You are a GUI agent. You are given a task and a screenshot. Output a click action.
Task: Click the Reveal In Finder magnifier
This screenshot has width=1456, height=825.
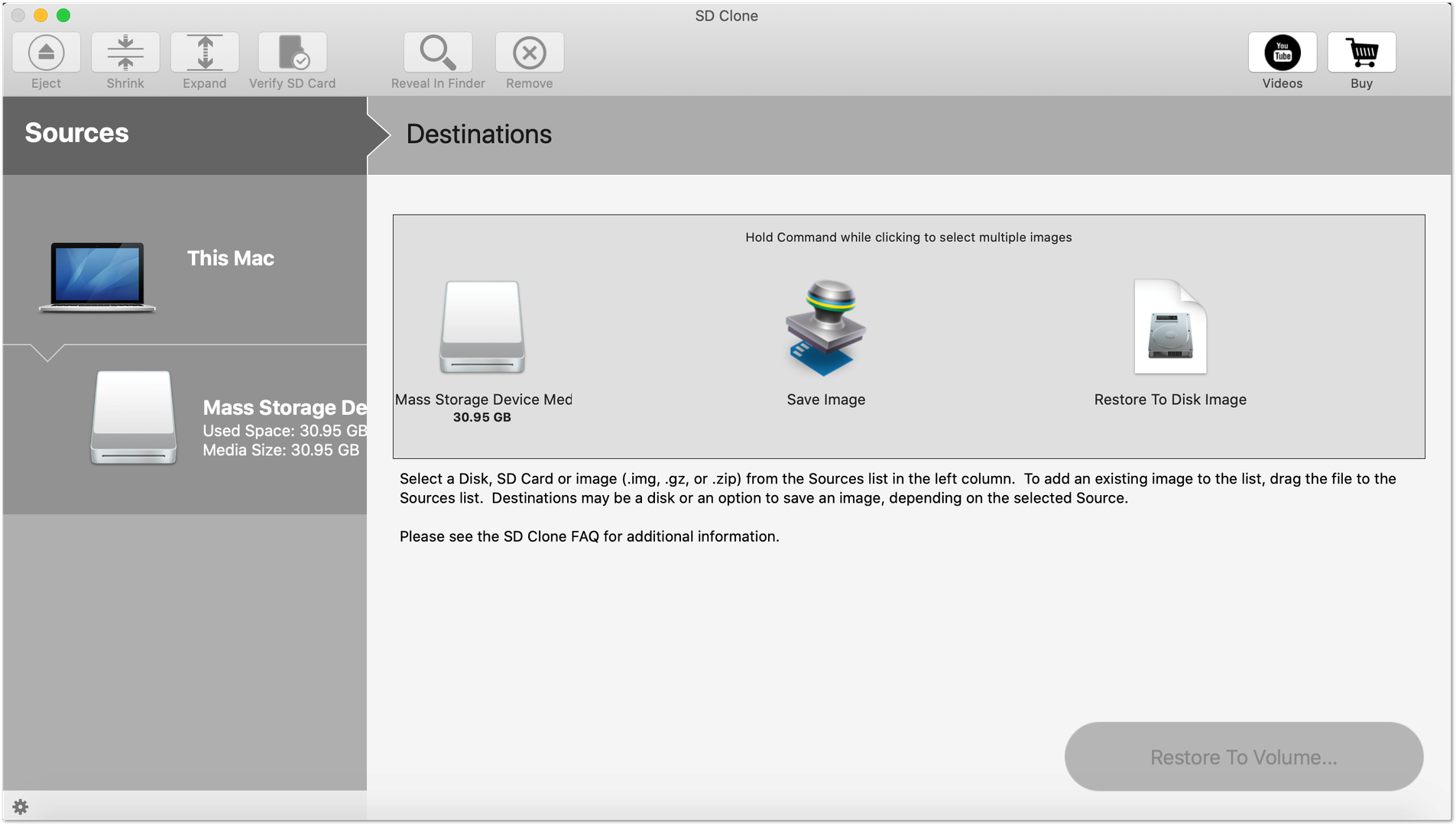tap(438, 53)
